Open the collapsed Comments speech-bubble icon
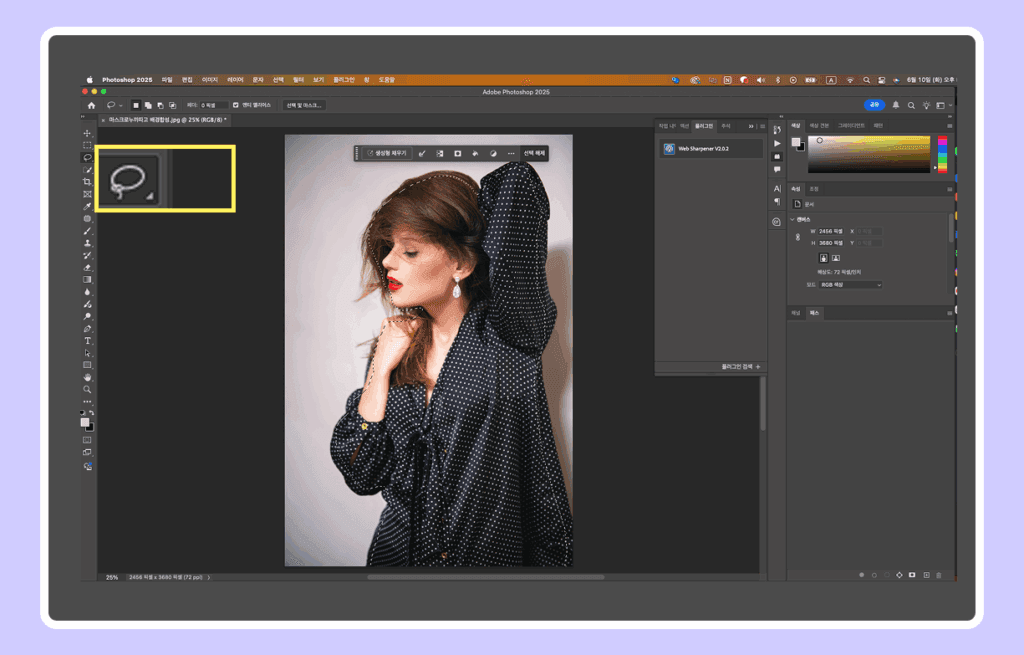 click(x=777, y=170)
